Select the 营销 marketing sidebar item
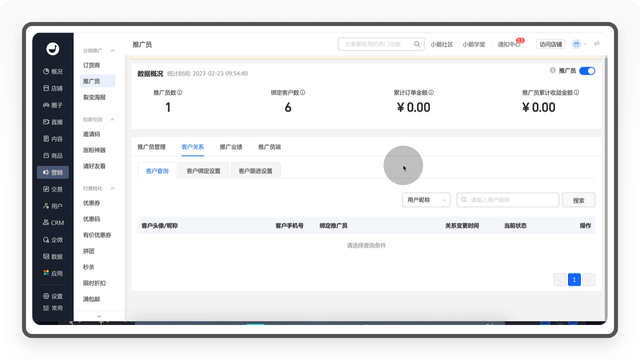Screen dimensions: 640x360 (53, 172)
